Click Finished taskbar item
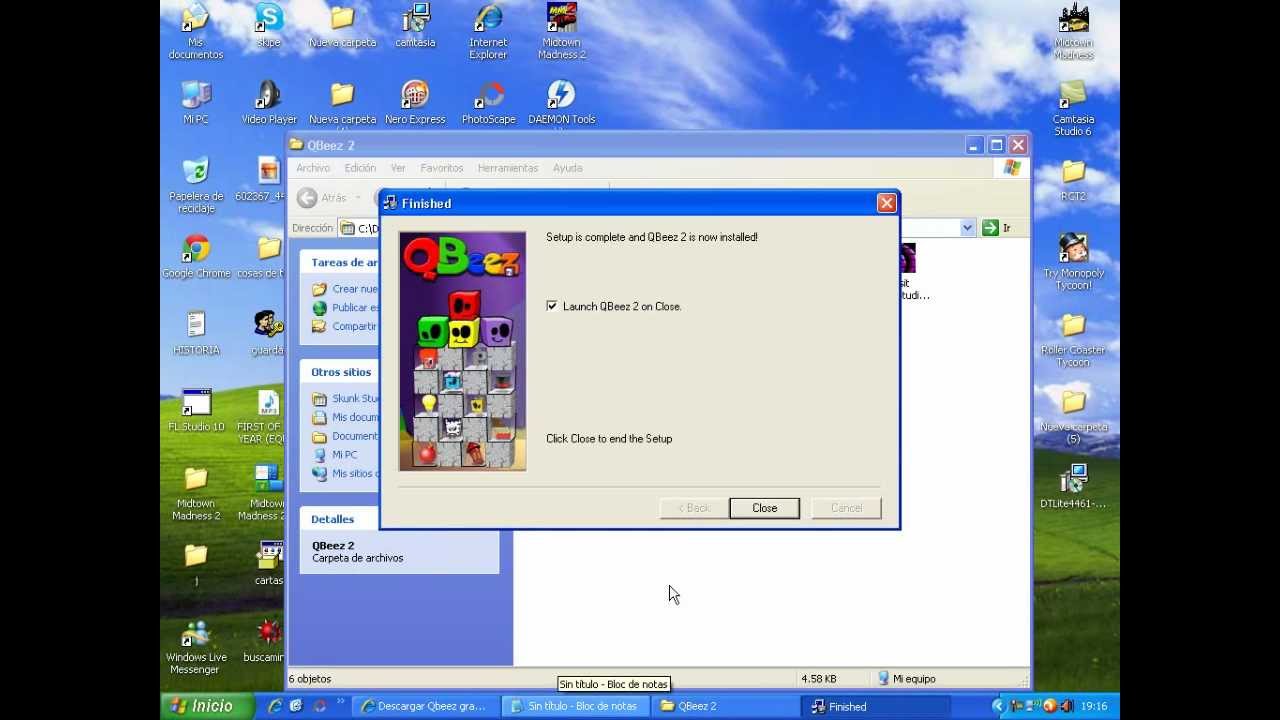1280x720 pixels. pos(875,706)
